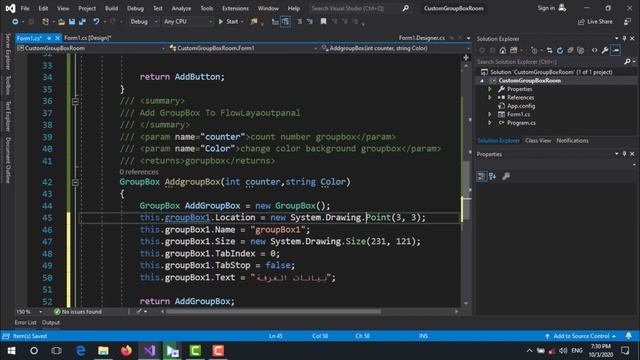The width and height of the screenshot is (640, 360).
Task: Open the Form1.Designer.cs preview tab
Action: (422, 38)
